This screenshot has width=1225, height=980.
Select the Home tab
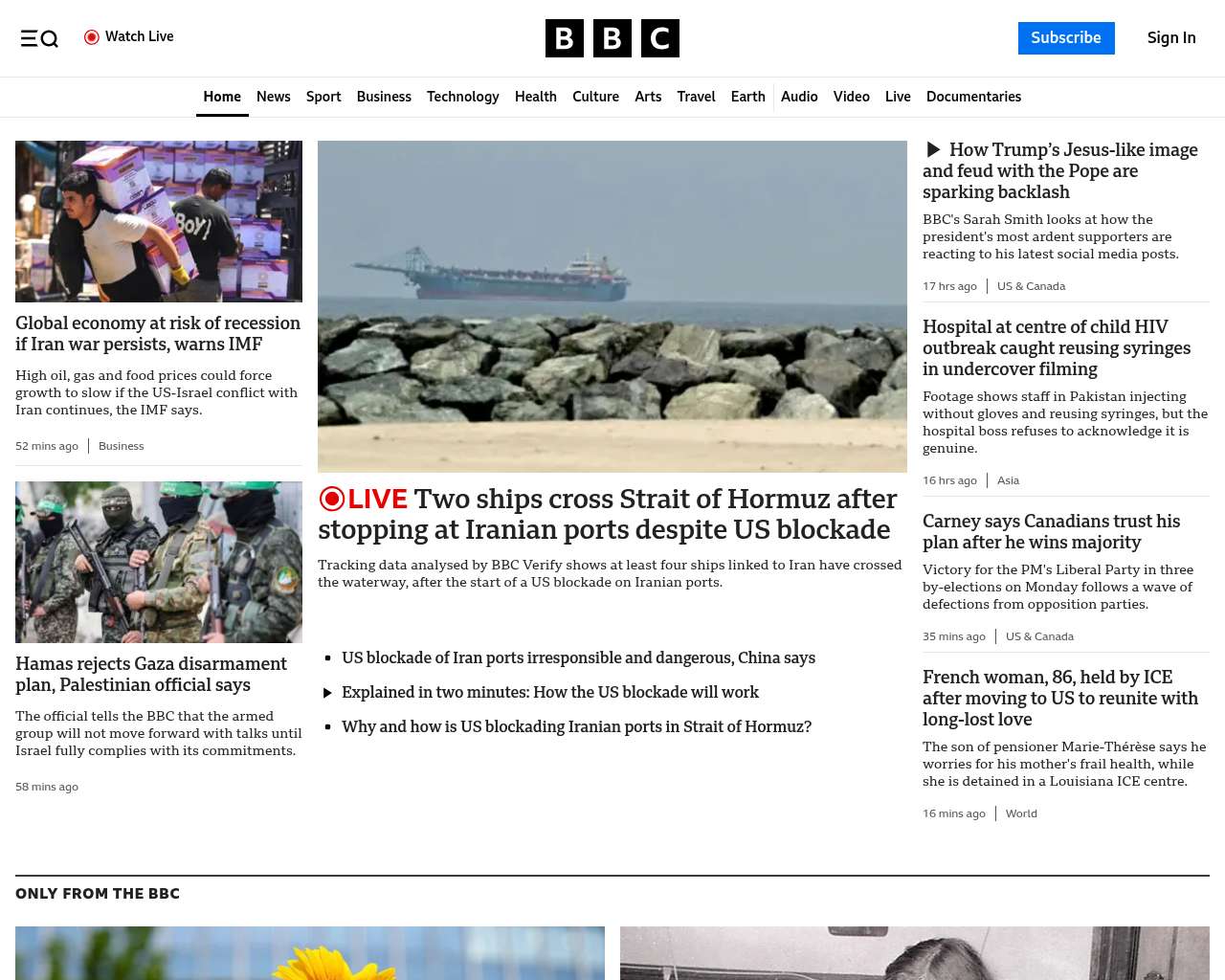tap(222, 97)
